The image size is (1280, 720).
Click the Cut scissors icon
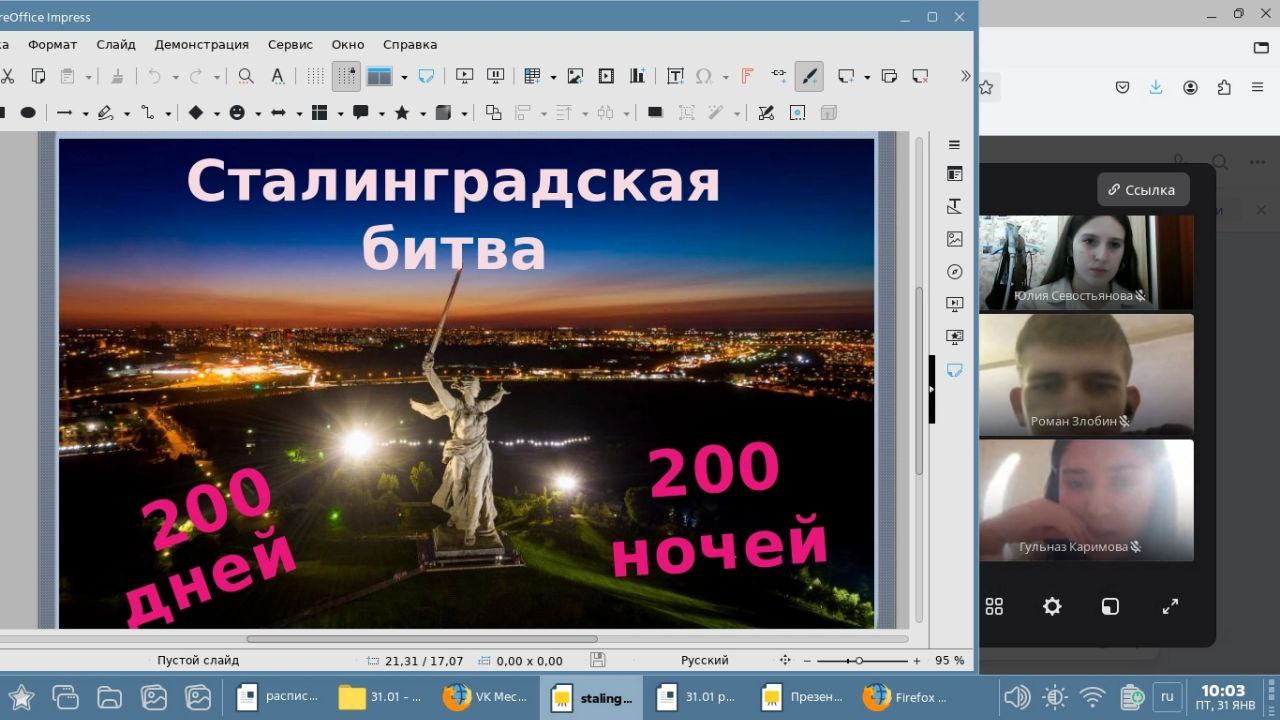6,76
